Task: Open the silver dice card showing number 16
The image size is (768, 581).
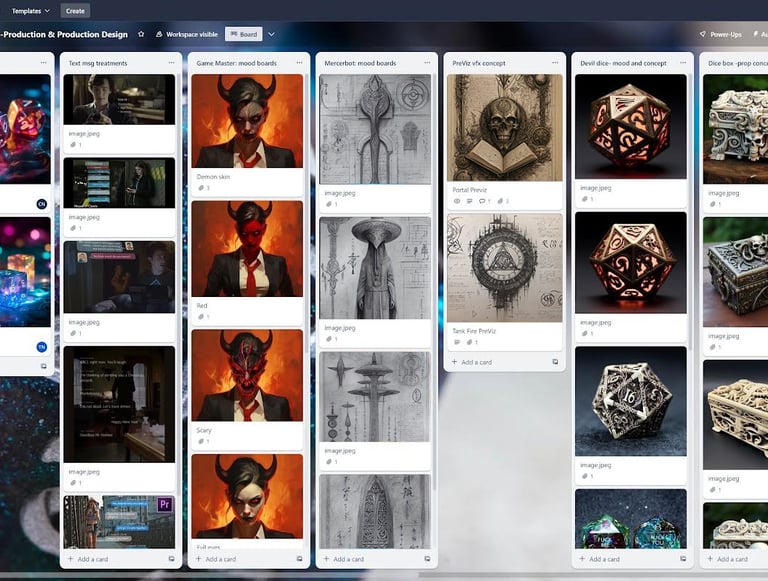Action: tap(631, 401)
